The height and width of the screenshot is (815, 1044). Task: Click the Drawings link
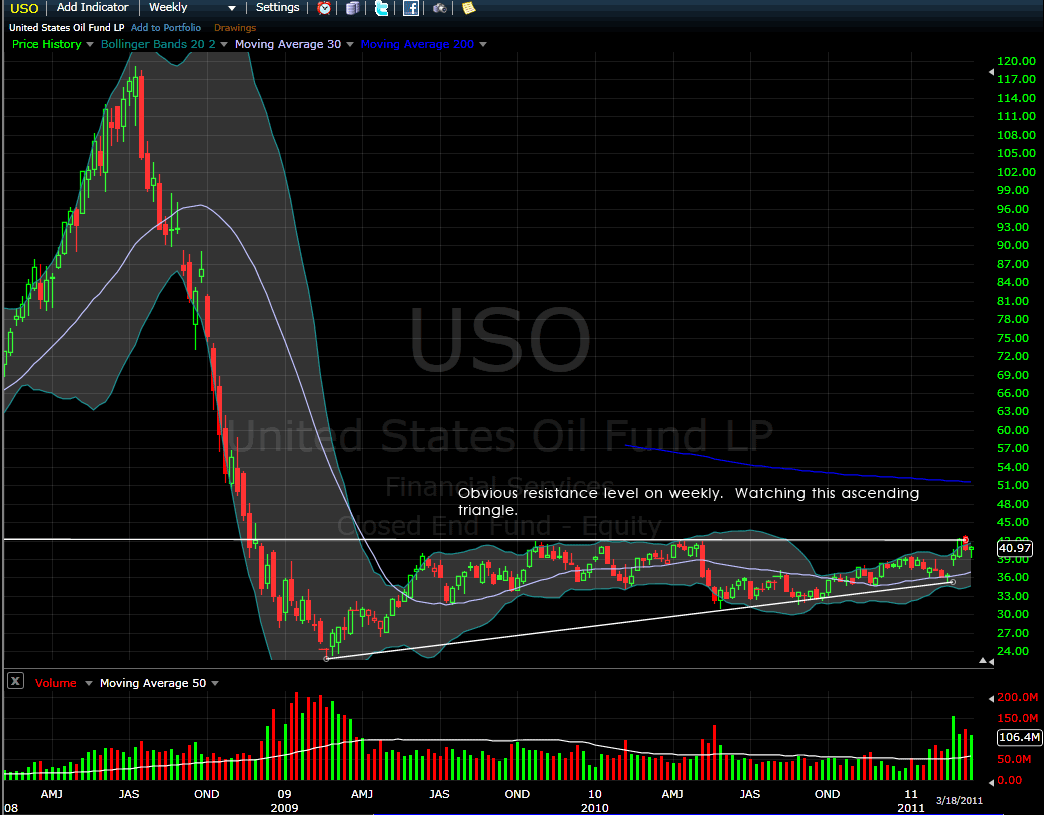coord(235,28)
